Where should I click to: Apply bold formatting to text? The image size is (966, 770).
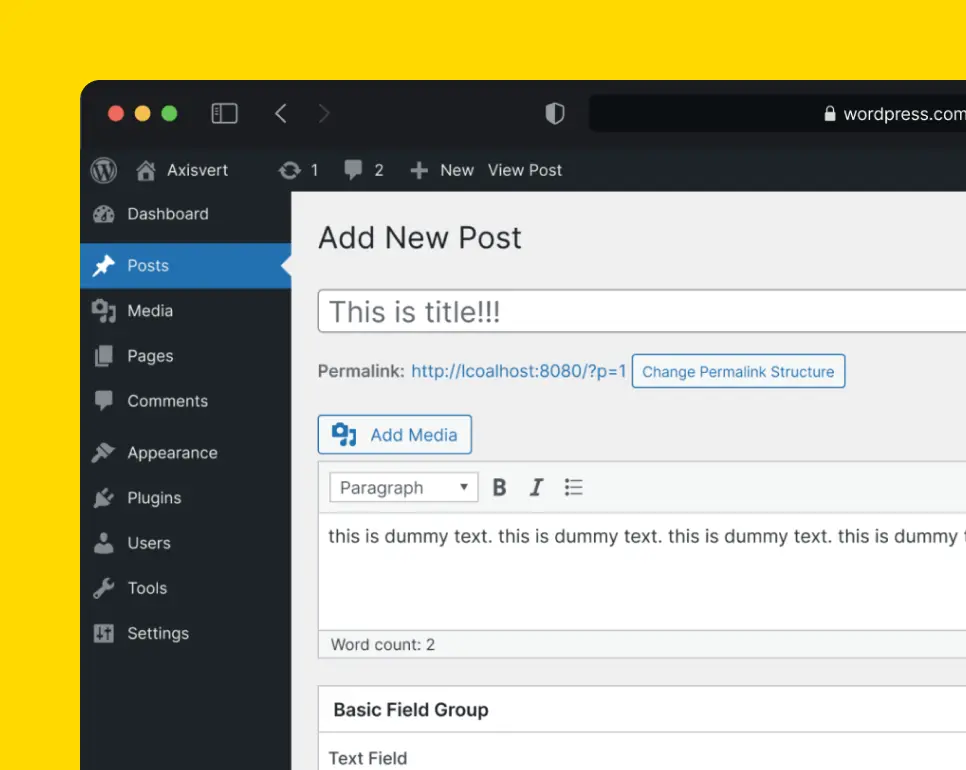[500, 488]
